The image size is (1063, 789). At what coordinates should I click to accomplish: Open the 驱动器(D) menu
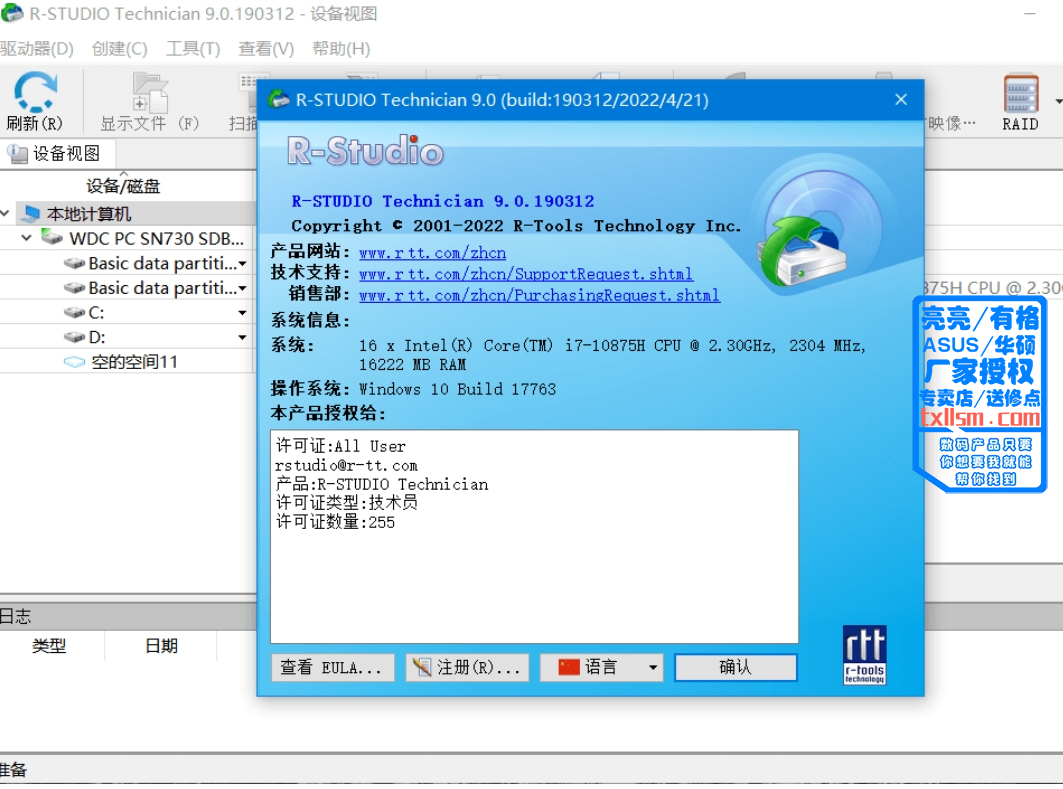tap(37, 49)
